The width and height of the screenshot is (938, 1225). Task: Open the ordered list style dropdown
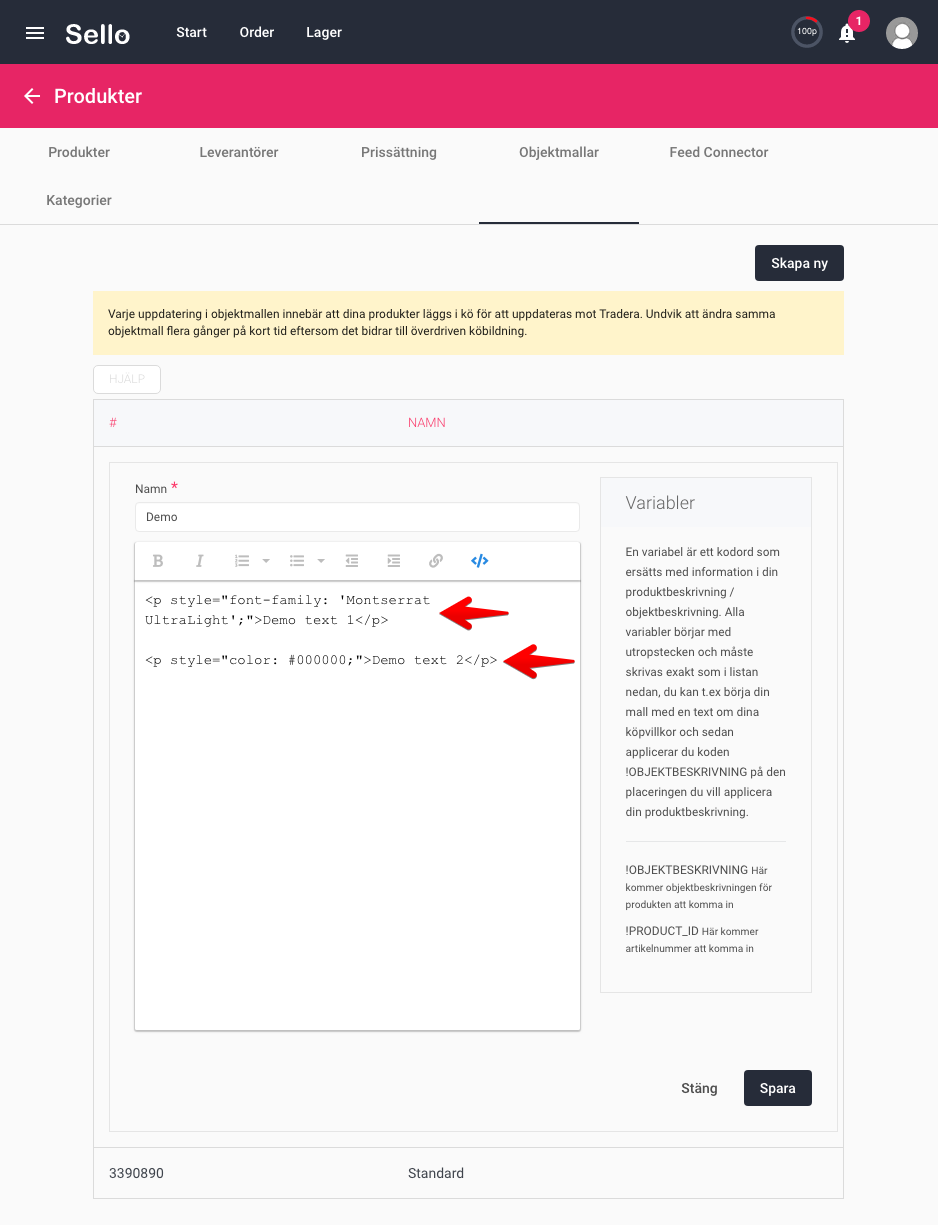[x=266, y=561]
